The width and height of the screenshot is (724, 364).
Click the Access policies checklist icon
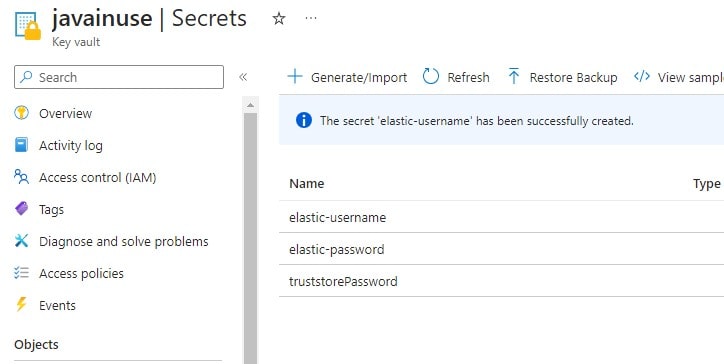coord(21,273)
